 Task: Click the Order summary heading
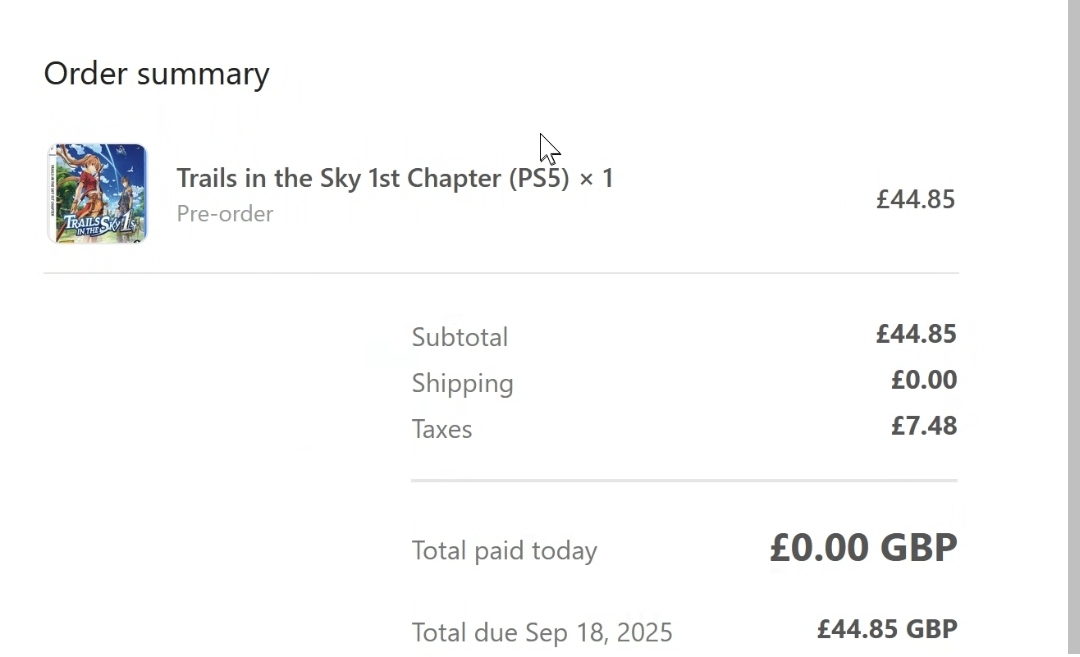click(x=157, y=74)
